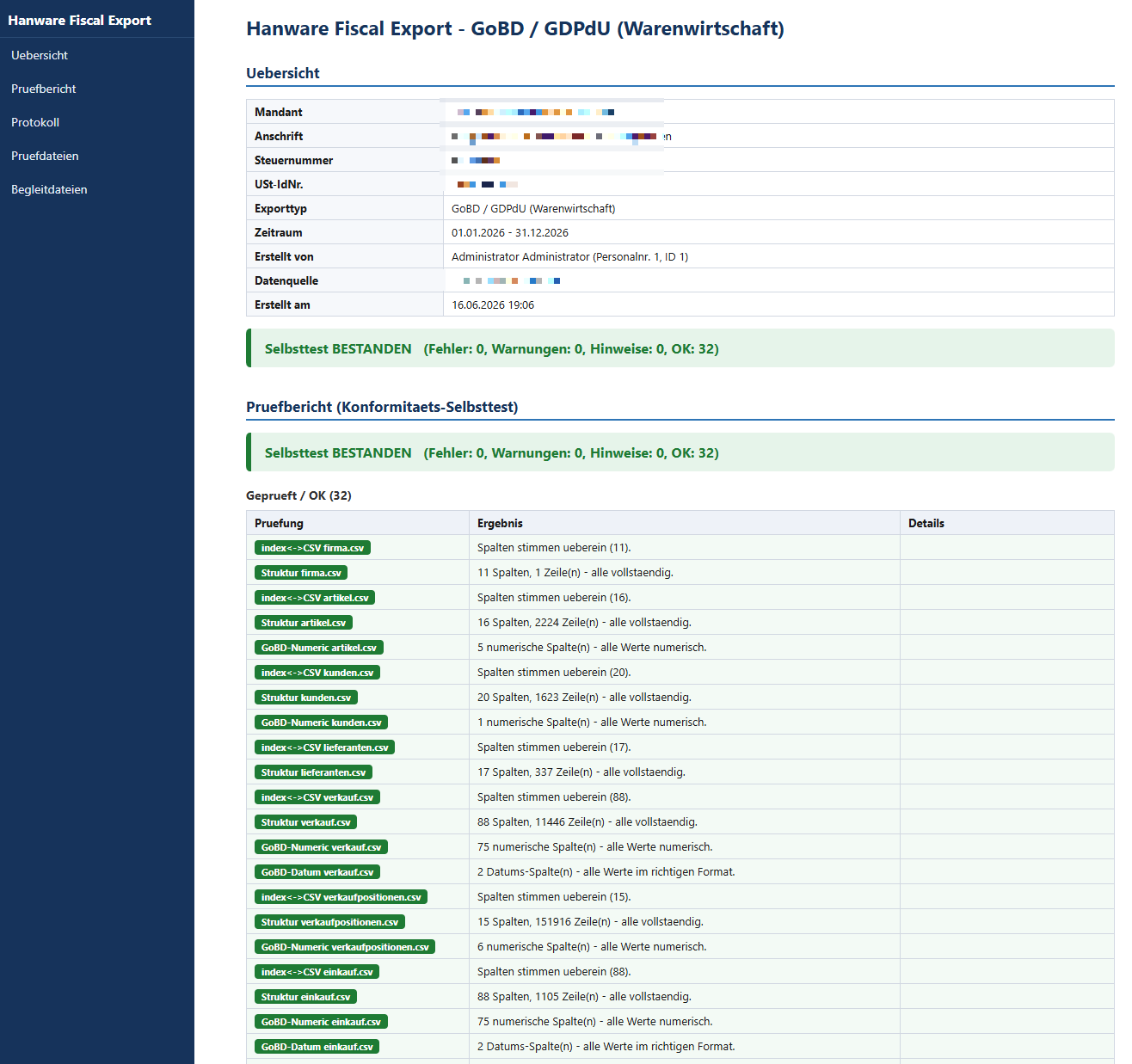The width and height of the screenshot is (1132, 1064).
Task: Click the 'Struktur firma.csv' badge
Action: tap(301, 573)
